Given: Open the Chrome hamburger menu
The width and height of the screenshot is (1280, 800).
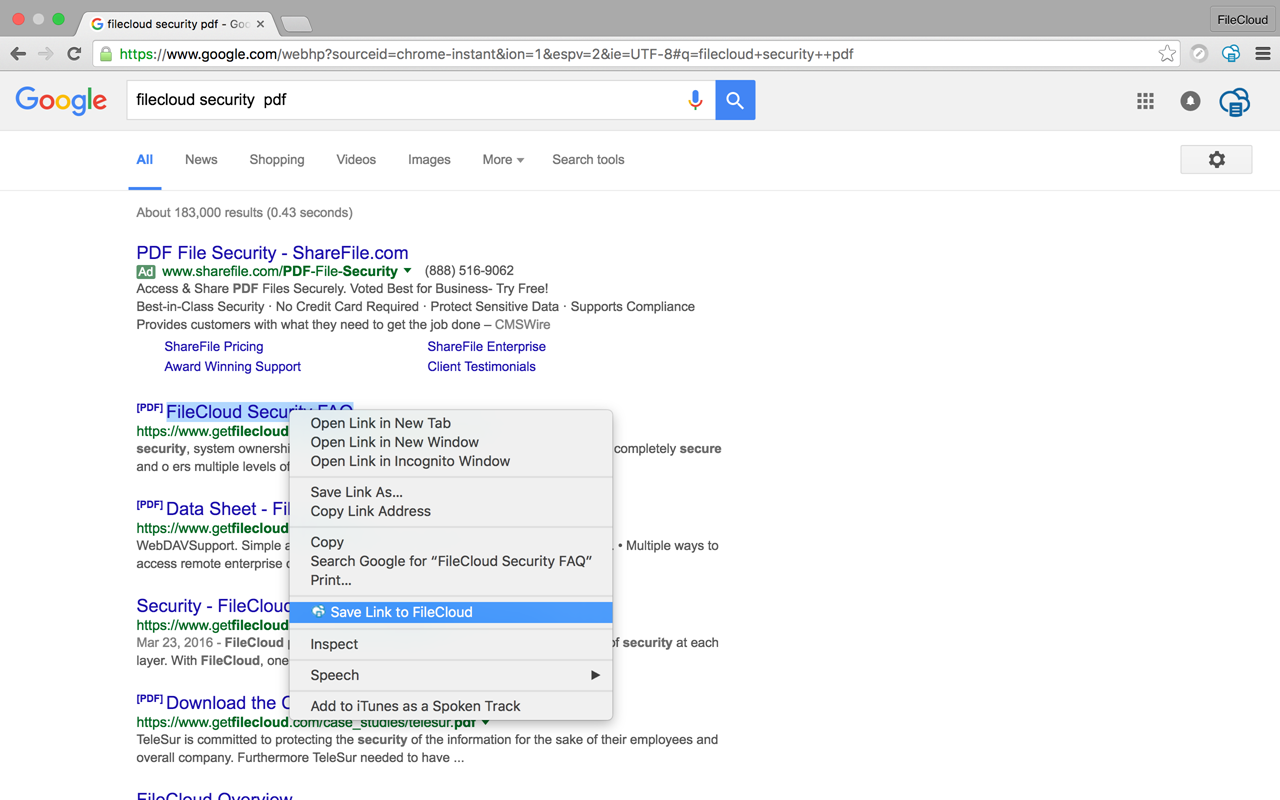Looking at the screenshot, I should (x=1262, y=53).
